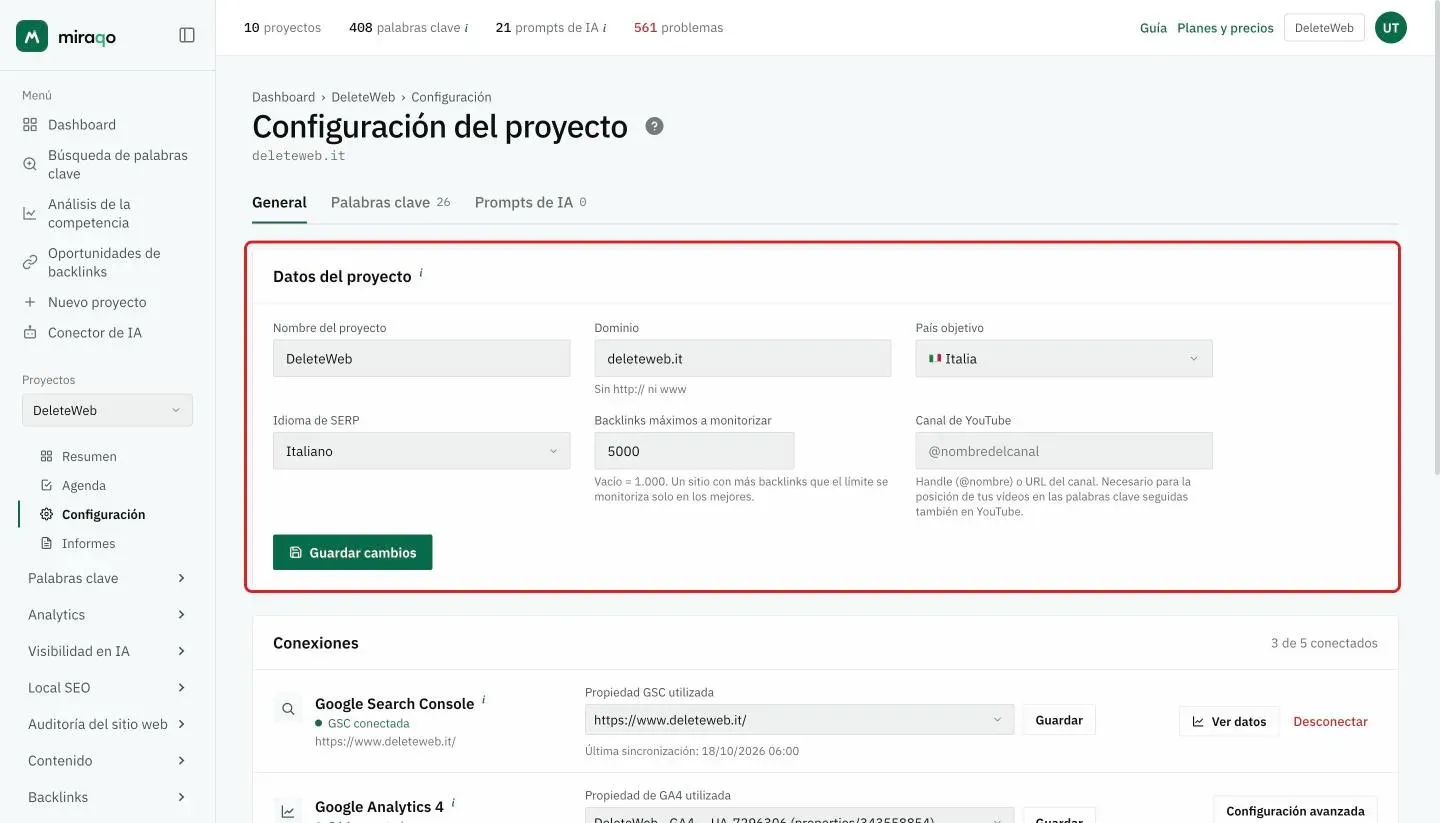This screenshot has width=1440, height=823.
Task: Click the info icon beside Google Analytics 4
Action: [x=453, y=803]
